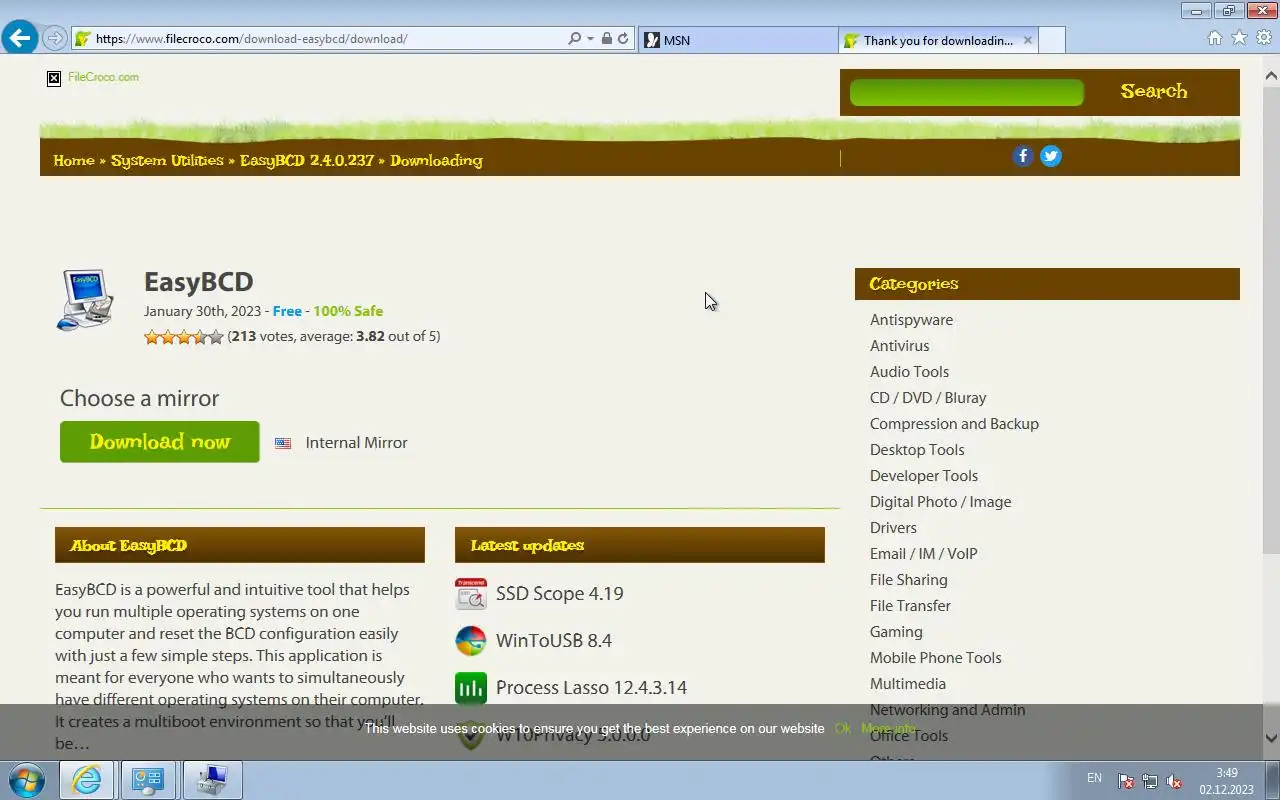Open the Audio Tools category
This screenshot has height=800, width=1280.
(x=909, y=372)
